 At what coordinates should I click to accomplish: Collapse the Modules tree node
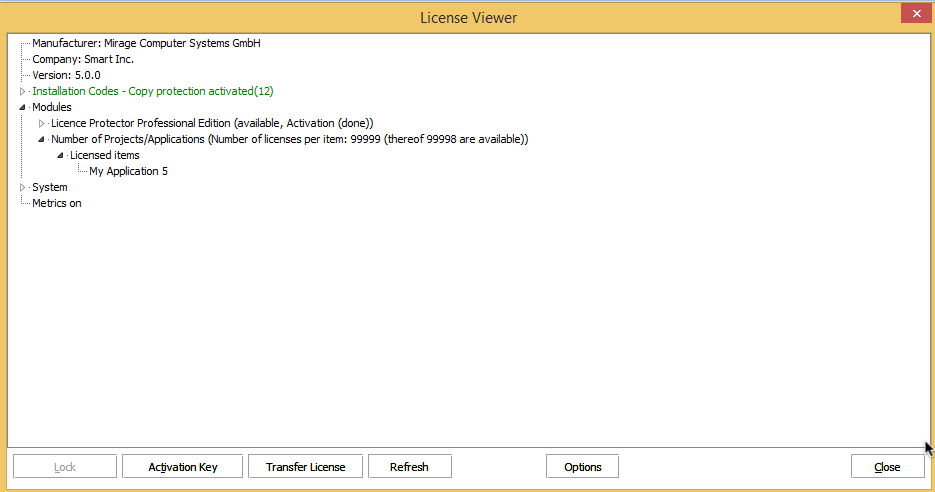coord(23,107)
